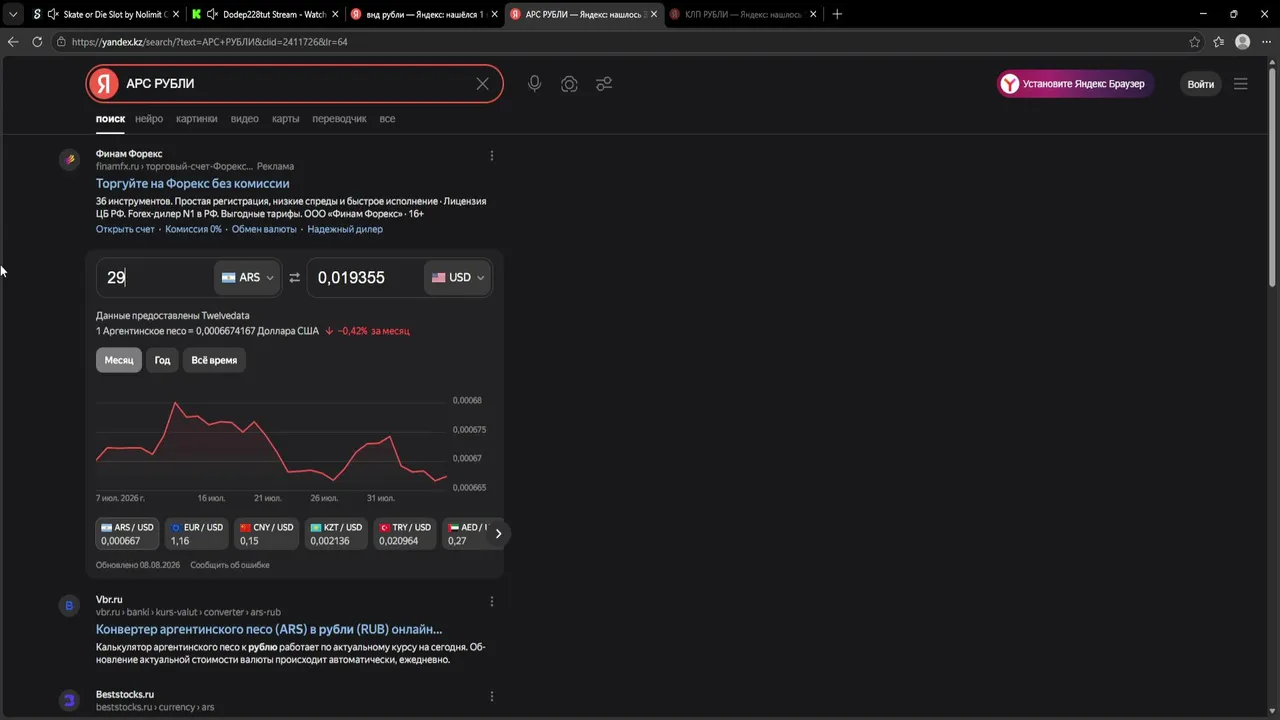The image size is (1280, 720).
Task: Open options menu for Beststocks.ru result
Action: 491,696
